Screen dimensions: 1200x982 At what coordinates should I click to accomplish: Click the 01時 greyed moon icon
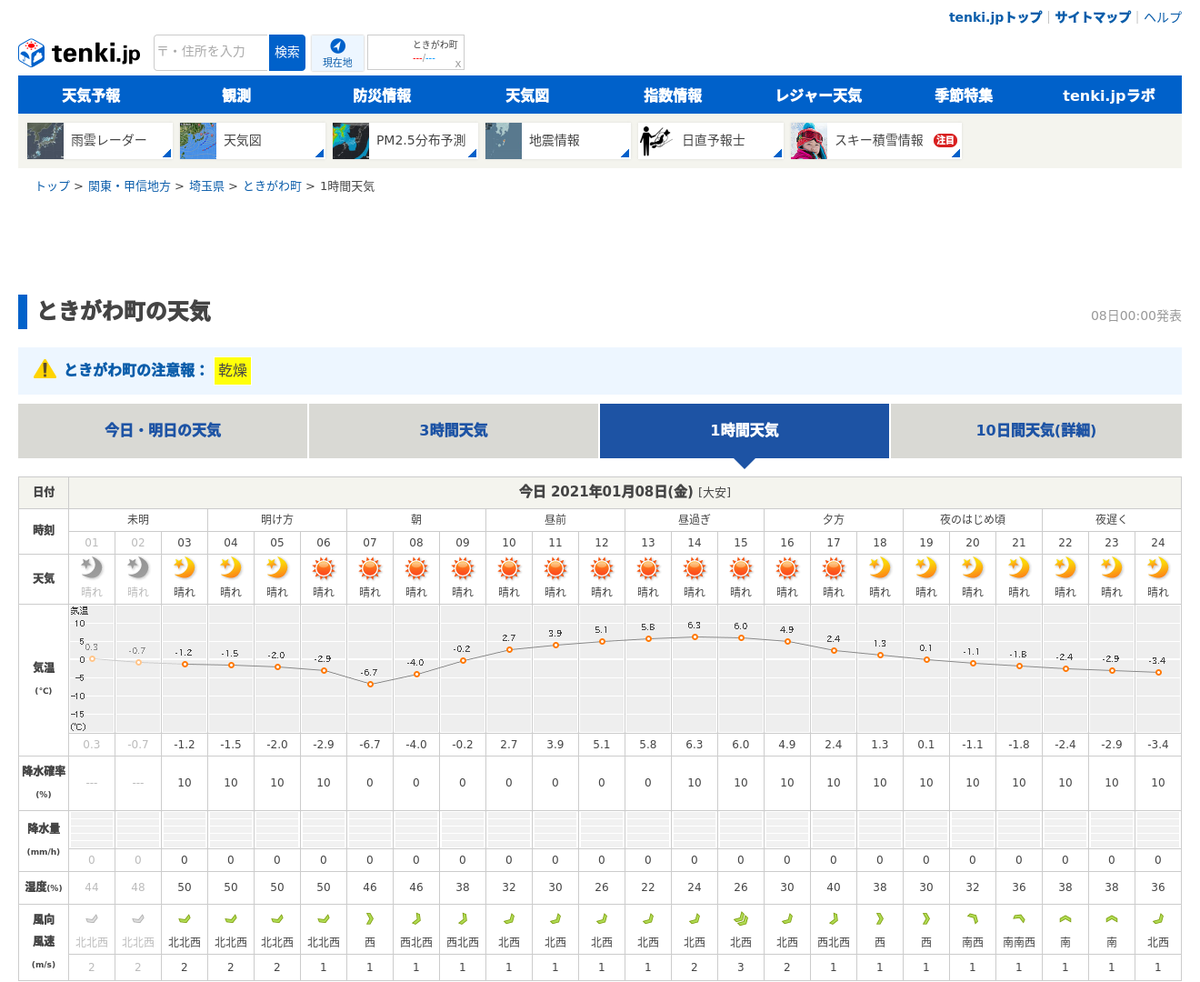pos(91,568)
